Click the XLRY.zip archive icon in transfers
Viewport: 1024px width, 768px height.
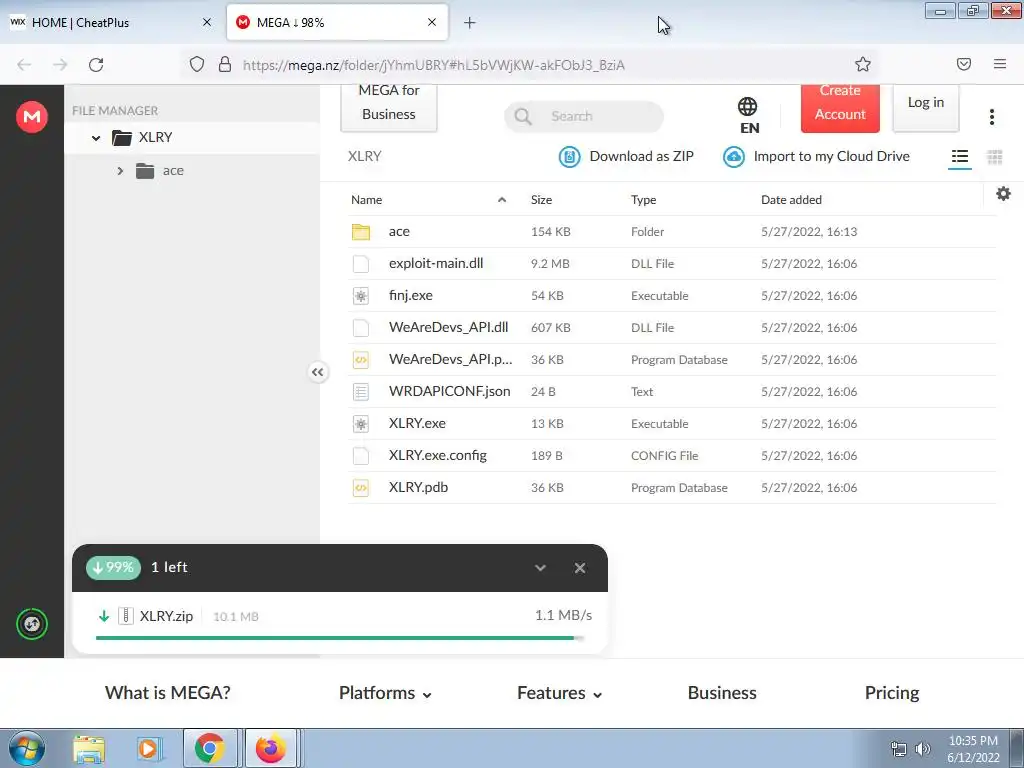(125, 616)
